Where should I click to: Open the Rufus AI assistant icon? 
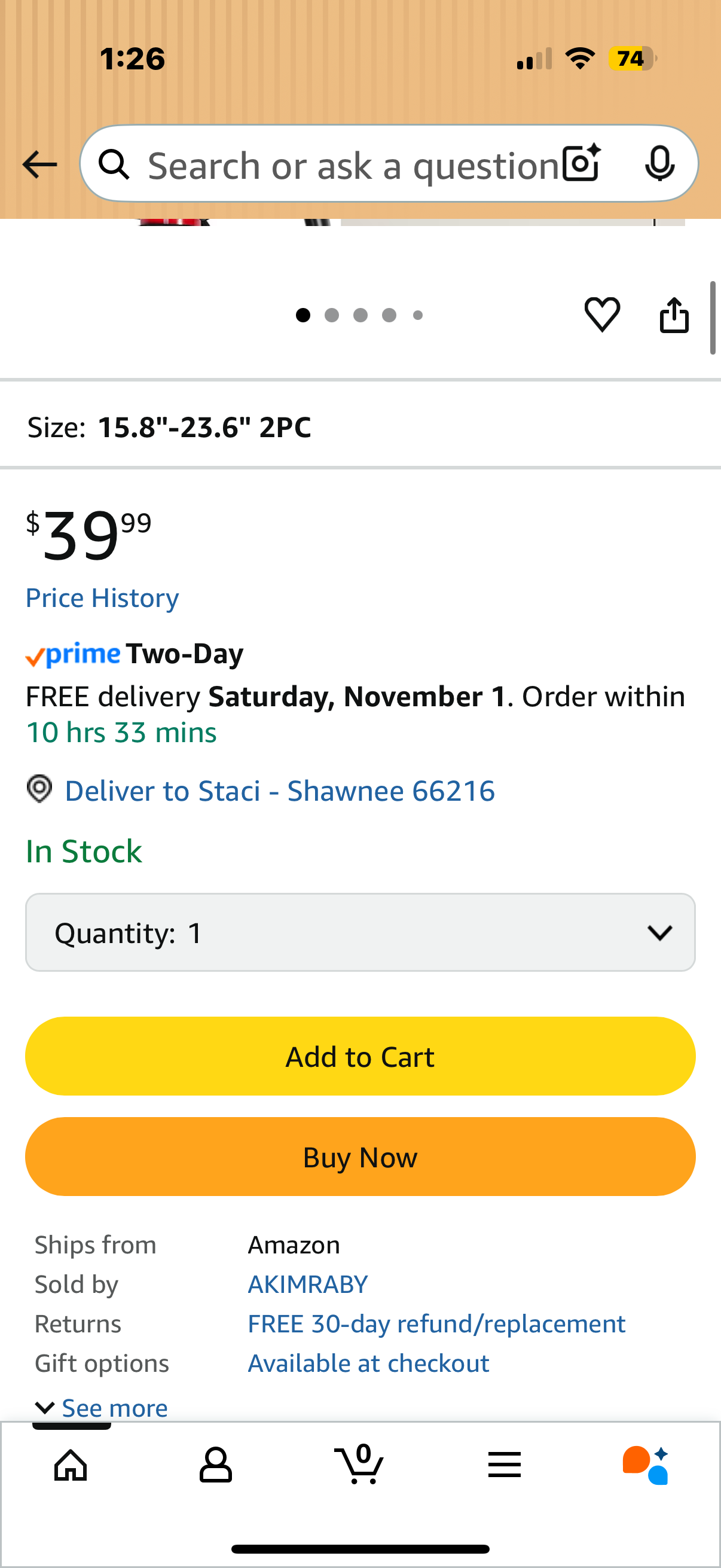646,1465
